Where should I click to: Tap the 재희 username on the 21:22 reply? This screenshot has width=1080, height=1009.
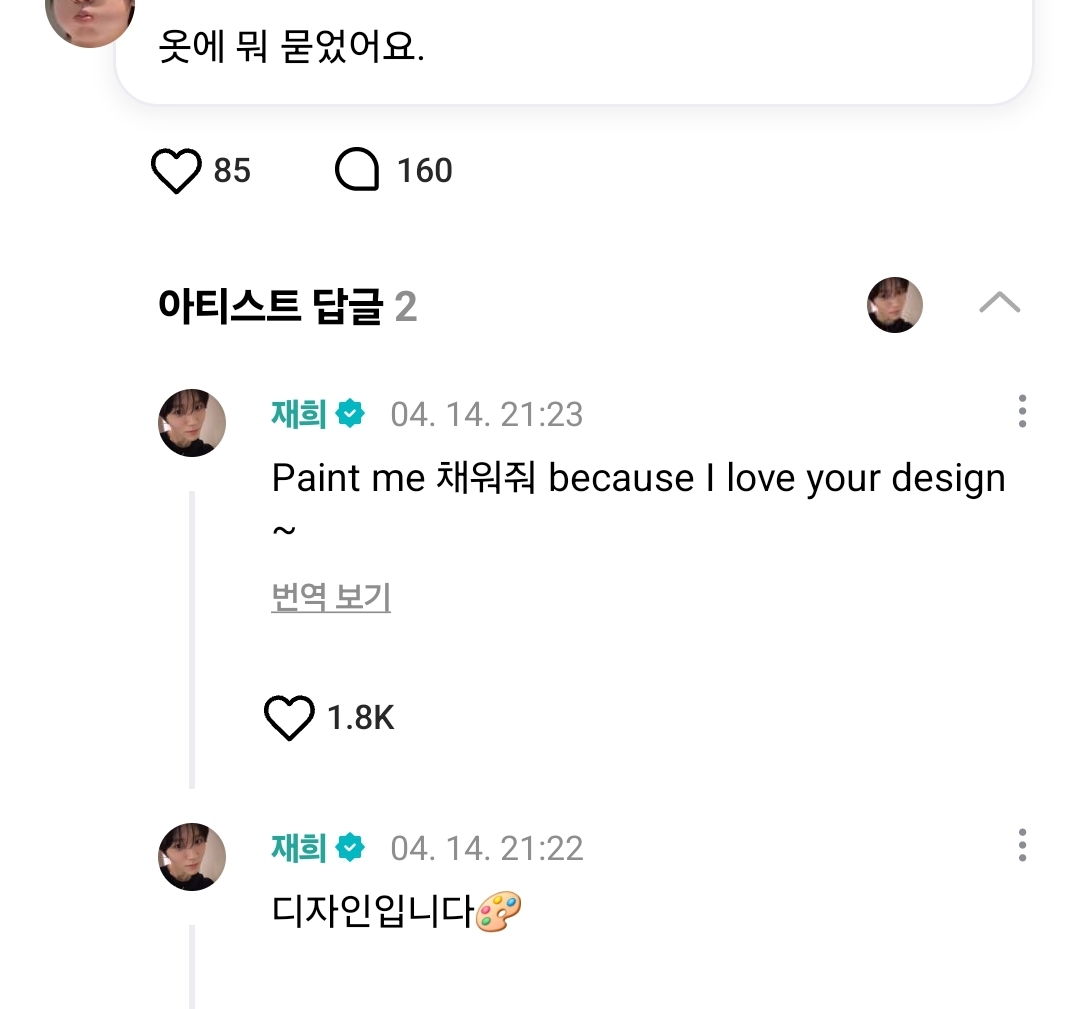[299, 848]
